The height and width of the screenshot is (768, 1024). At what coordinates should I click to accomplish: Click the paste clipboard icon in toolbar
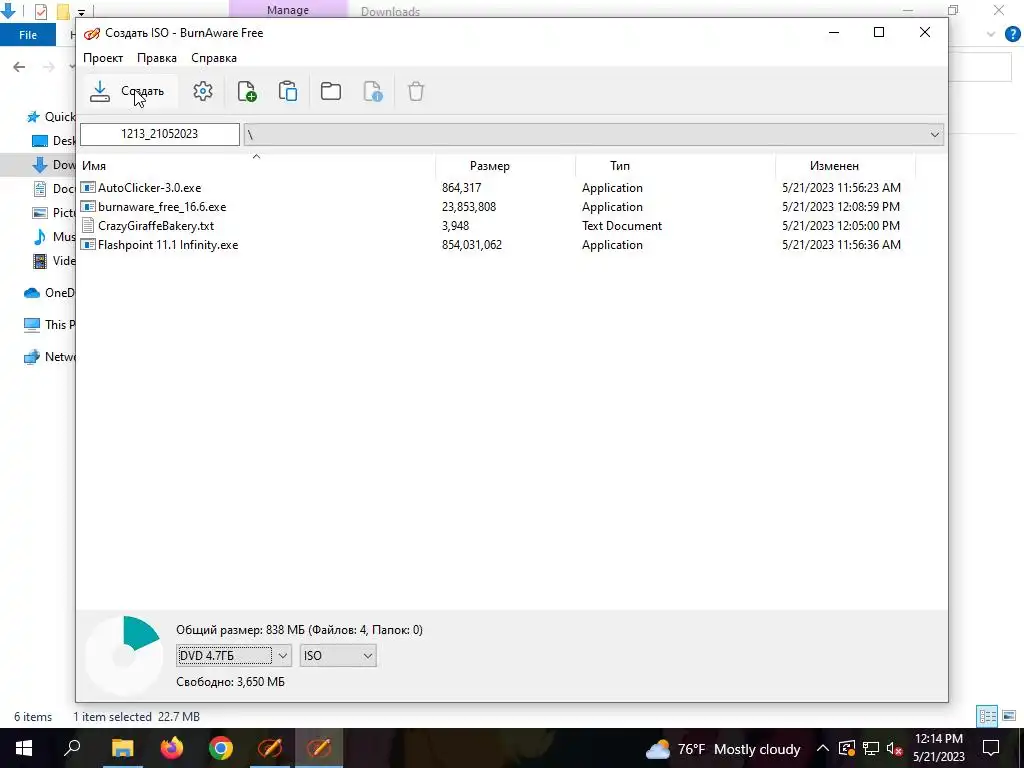(288, 91)
